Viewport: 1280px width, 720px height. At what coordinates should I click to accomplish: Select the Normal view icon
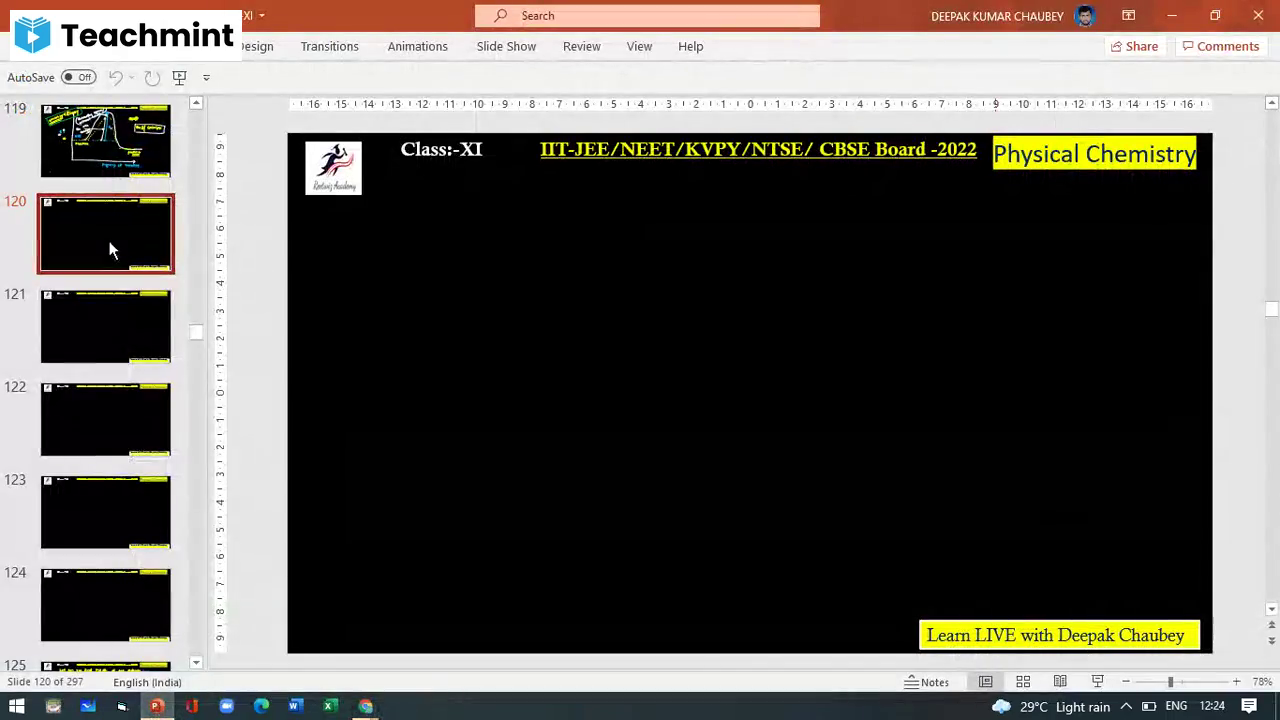[985, 681]
